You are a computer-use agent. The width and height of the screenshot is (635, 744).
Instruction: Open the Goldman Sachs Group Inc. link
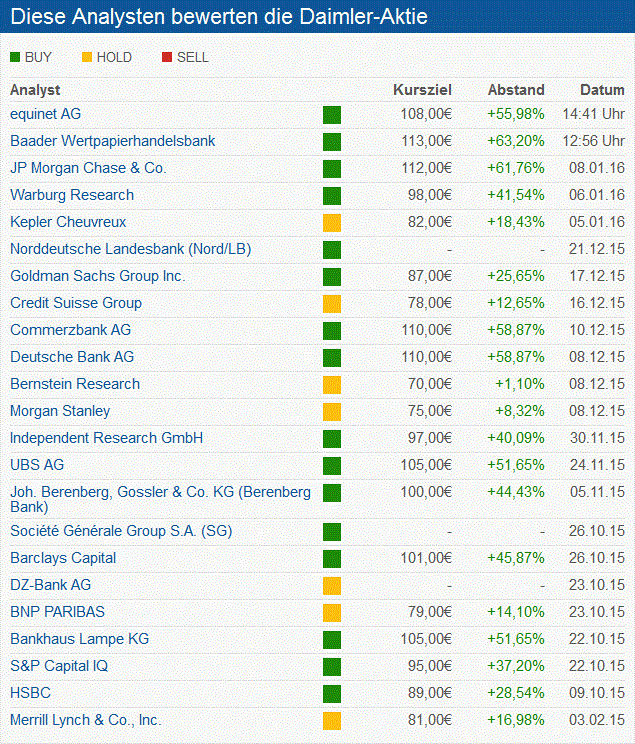(98, 276)
